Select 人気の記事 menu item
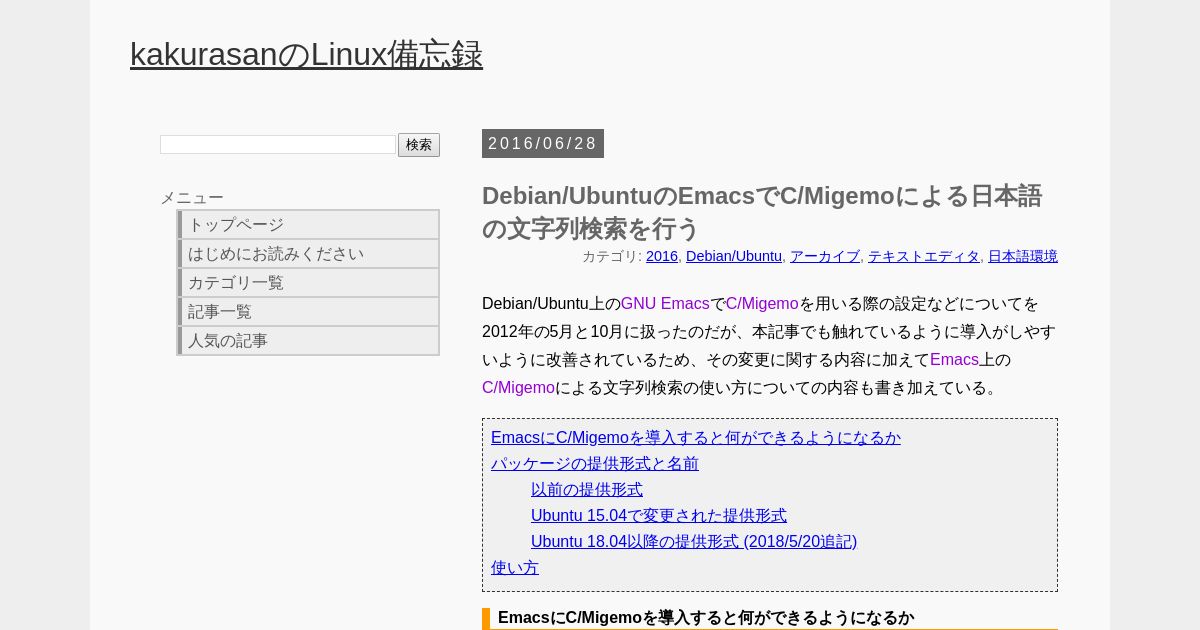Viewport: 1200px width, 630px height. click(x=309, y=341)
